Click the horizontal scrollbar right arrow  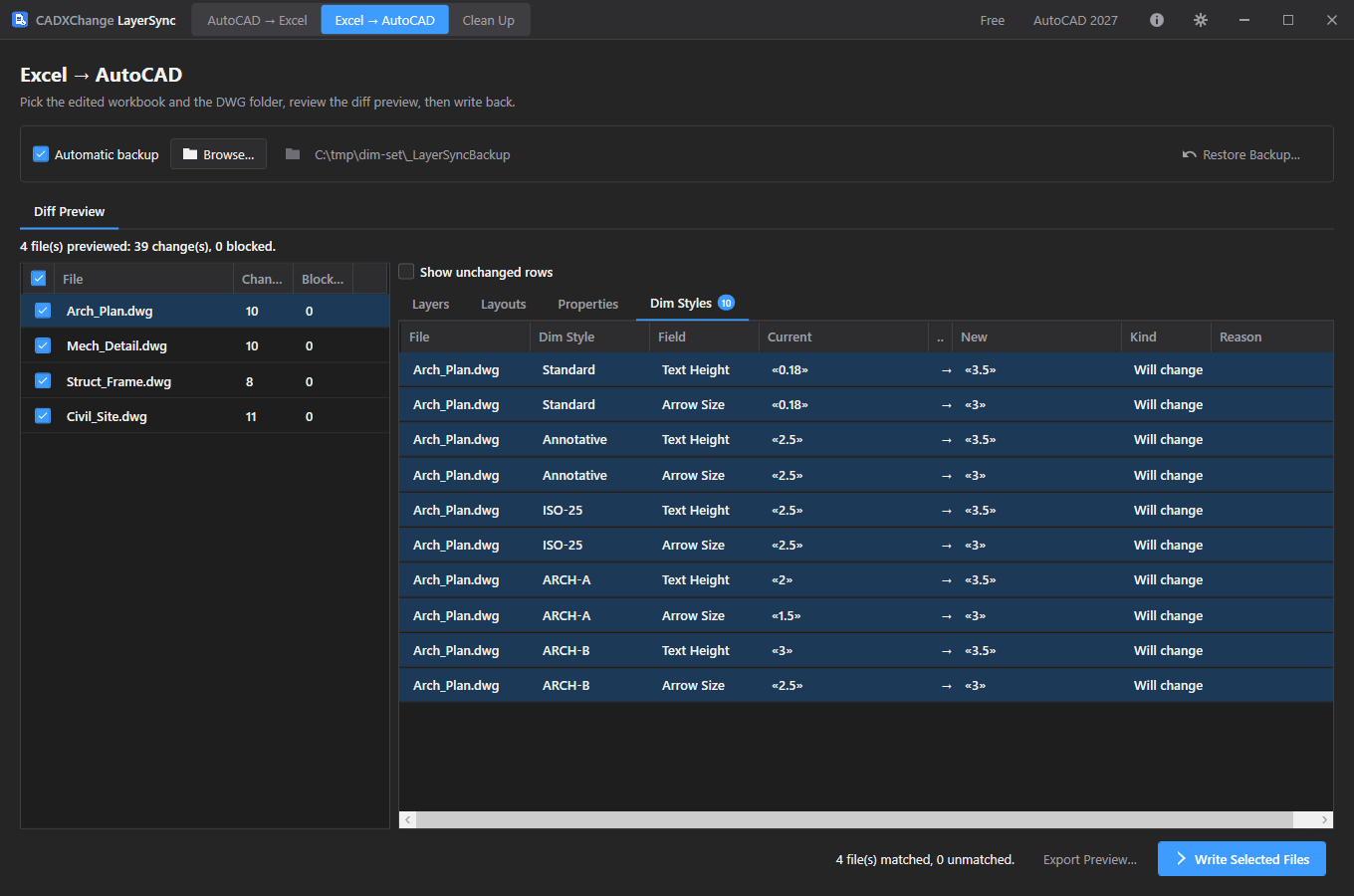(x=1324, y=819)
